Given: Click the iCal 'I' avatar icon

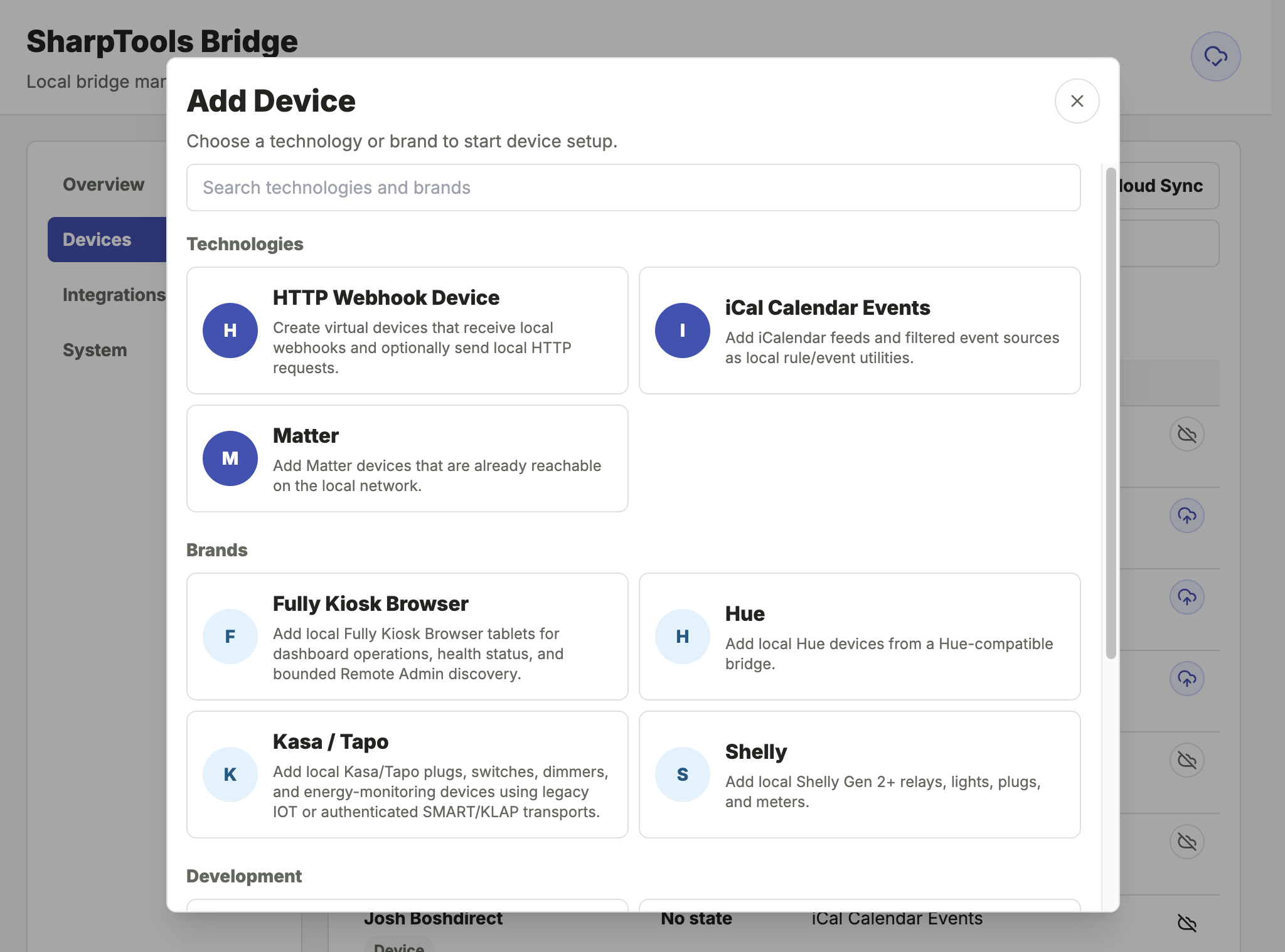Looking at the screenshot, I should 683,331.
